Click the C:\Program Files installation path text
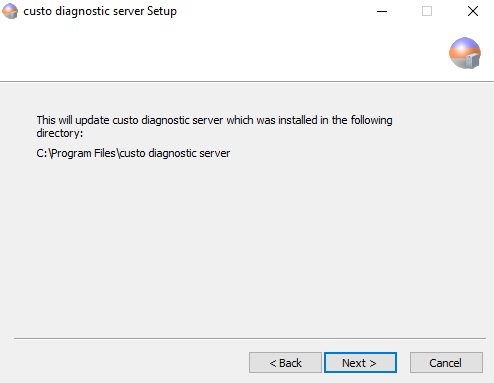 coord(133,153)
